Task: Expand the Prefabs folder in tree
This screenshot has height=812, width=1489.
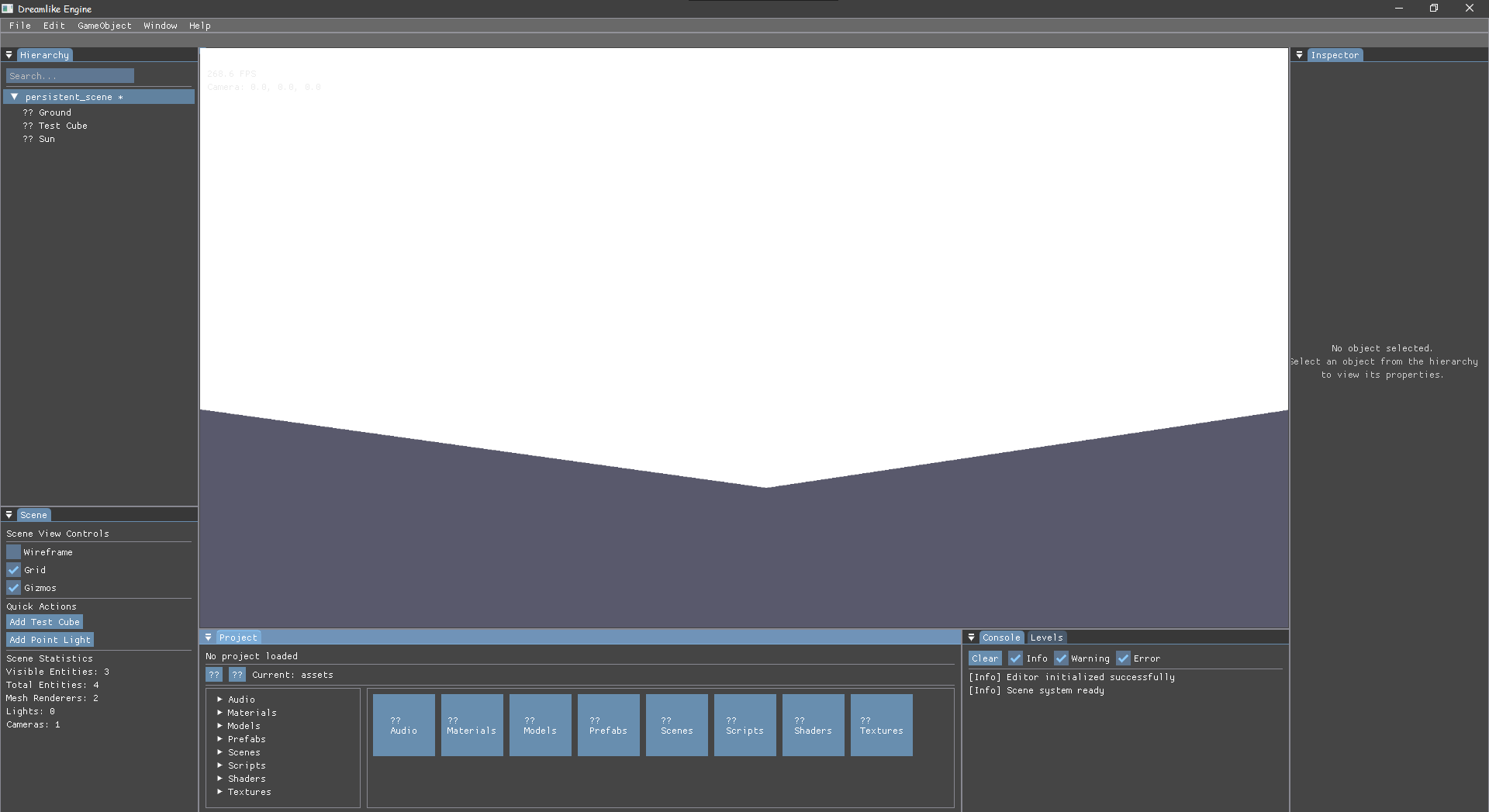Action: [220, 739]
